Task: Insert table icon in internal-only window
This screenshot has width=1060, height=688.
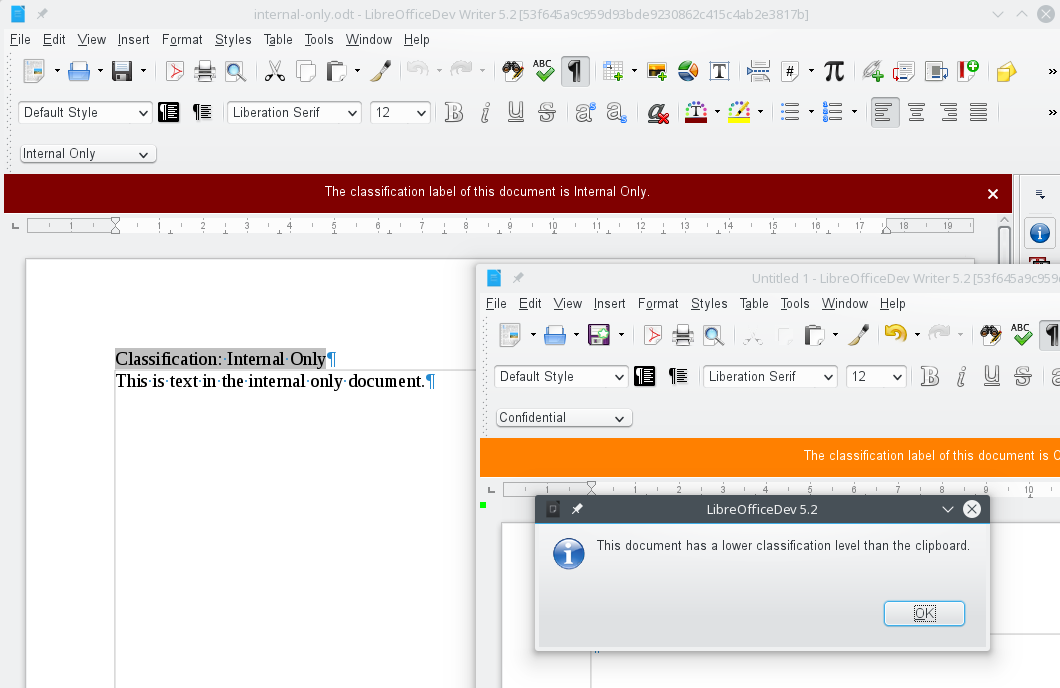Action: [x=612, y=71]
